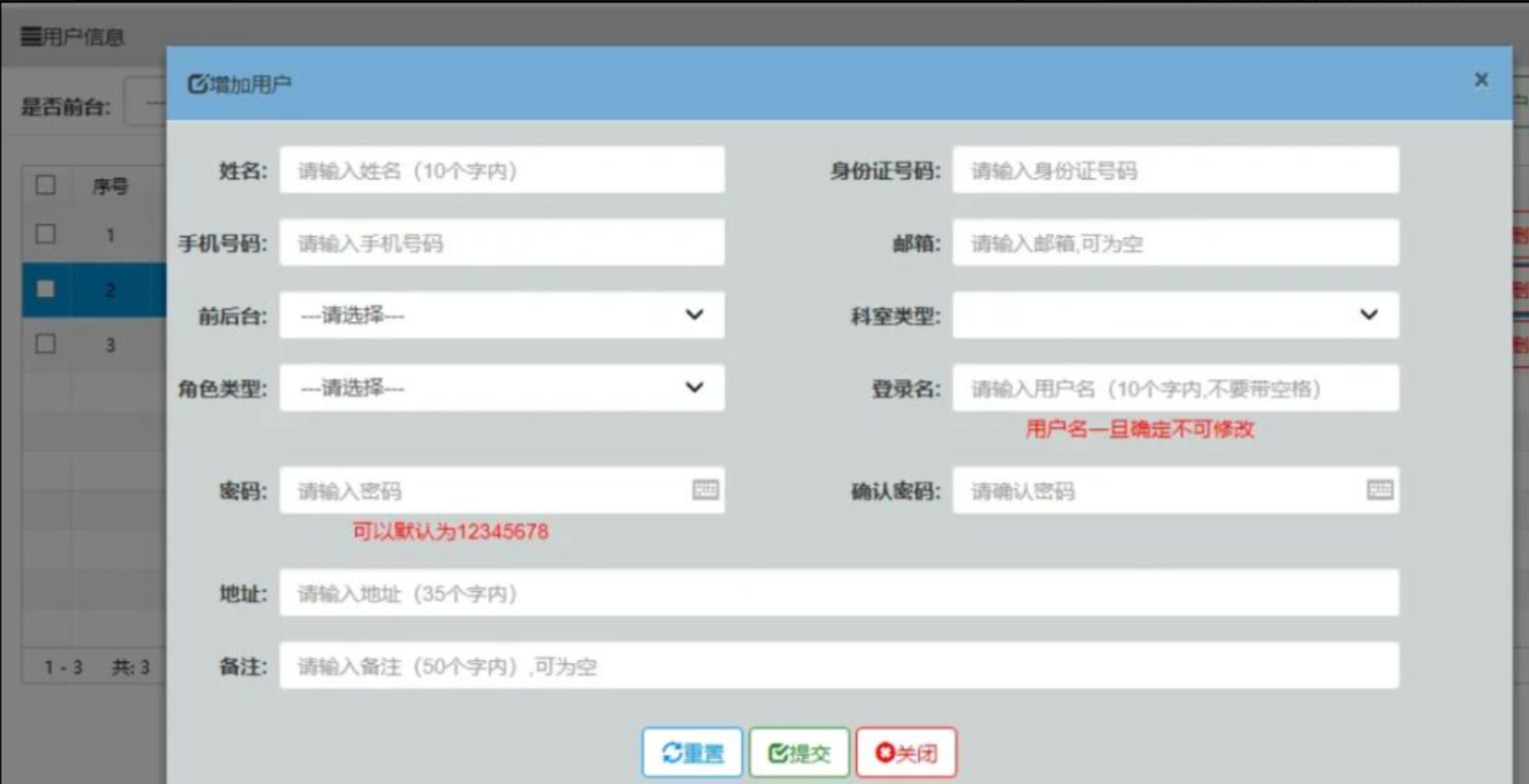Click the 用户信息 menu icon
Image resolution: width=1529 pixels, height=784 pixels.
coord(31,37)
